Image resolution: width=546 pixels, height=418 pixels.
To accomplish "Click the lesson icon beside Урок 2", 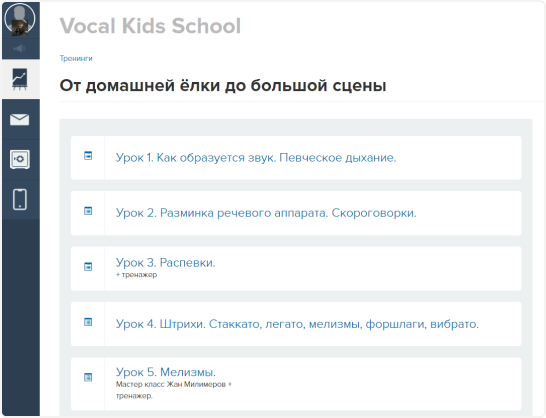I will coord(88,211).
